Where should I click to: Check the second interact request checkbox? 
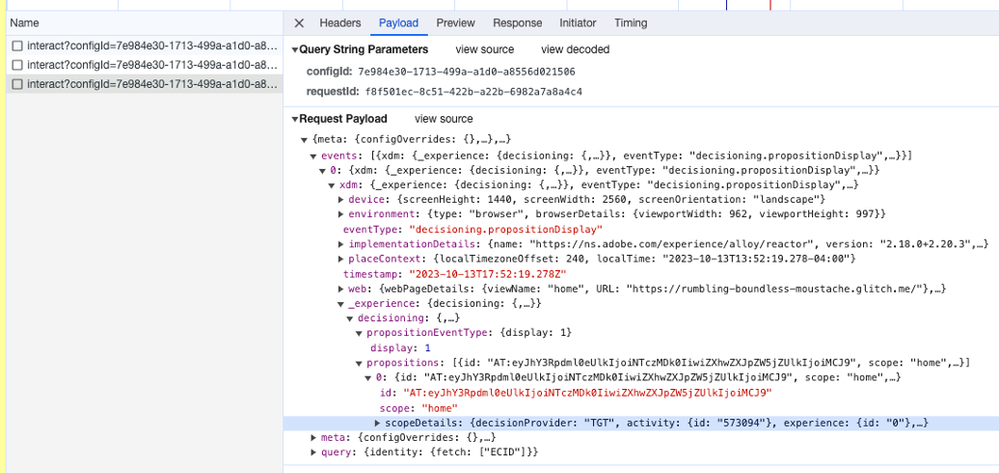click(x=17, y=65)
